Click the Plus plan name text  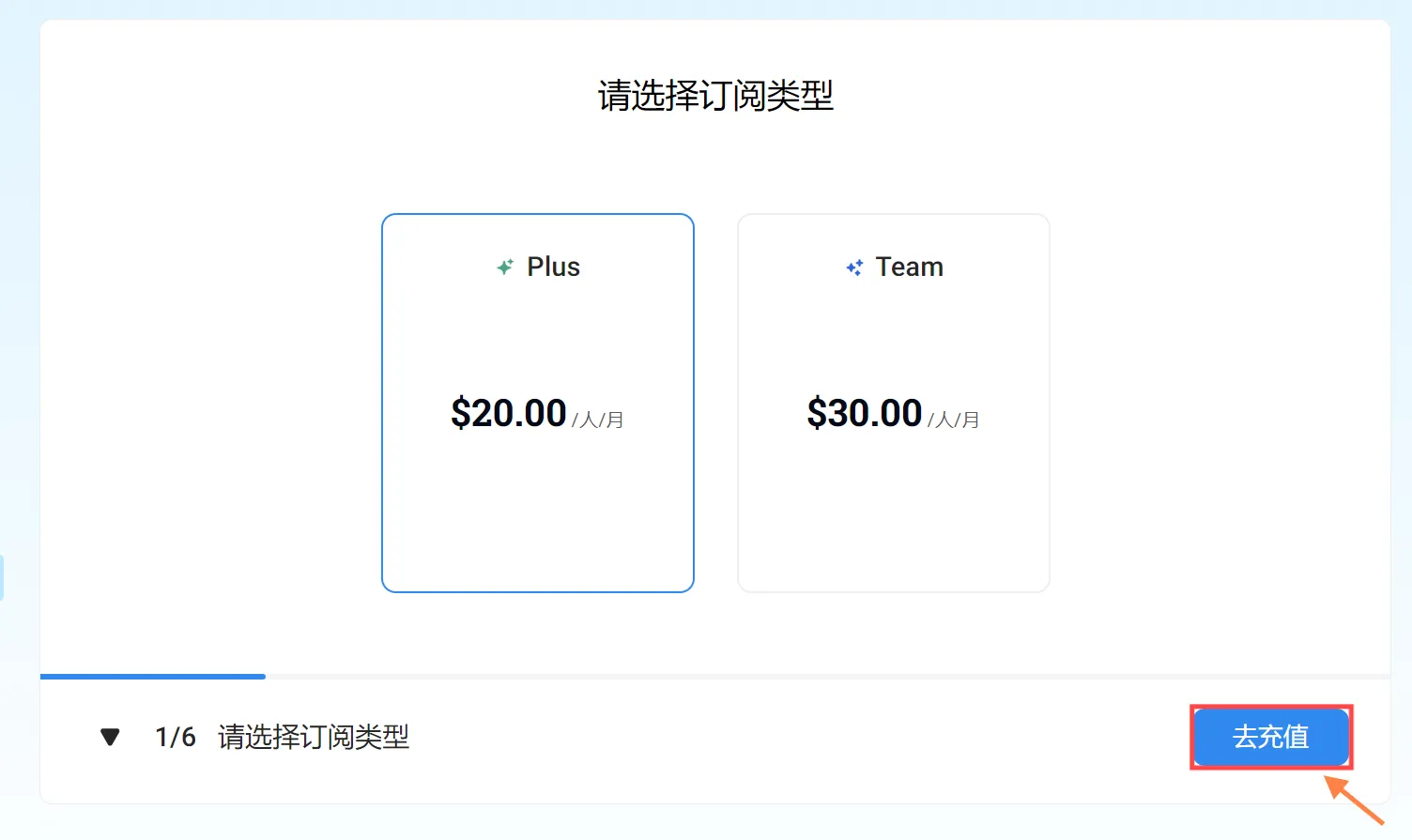(x=554, y=267)
